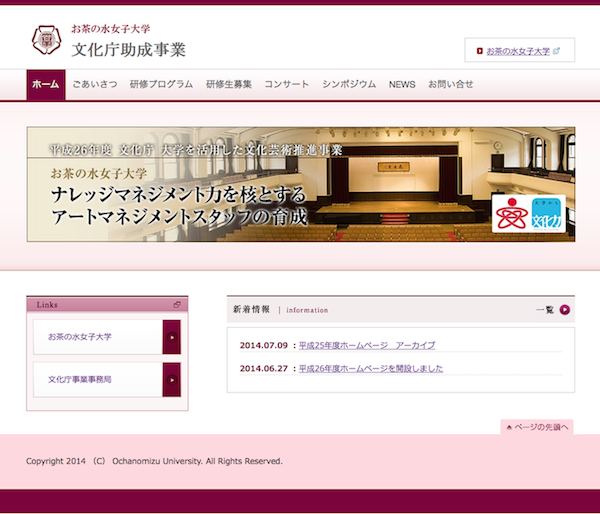Select 研修生募集 in the navigation bar

coord(228,85)
